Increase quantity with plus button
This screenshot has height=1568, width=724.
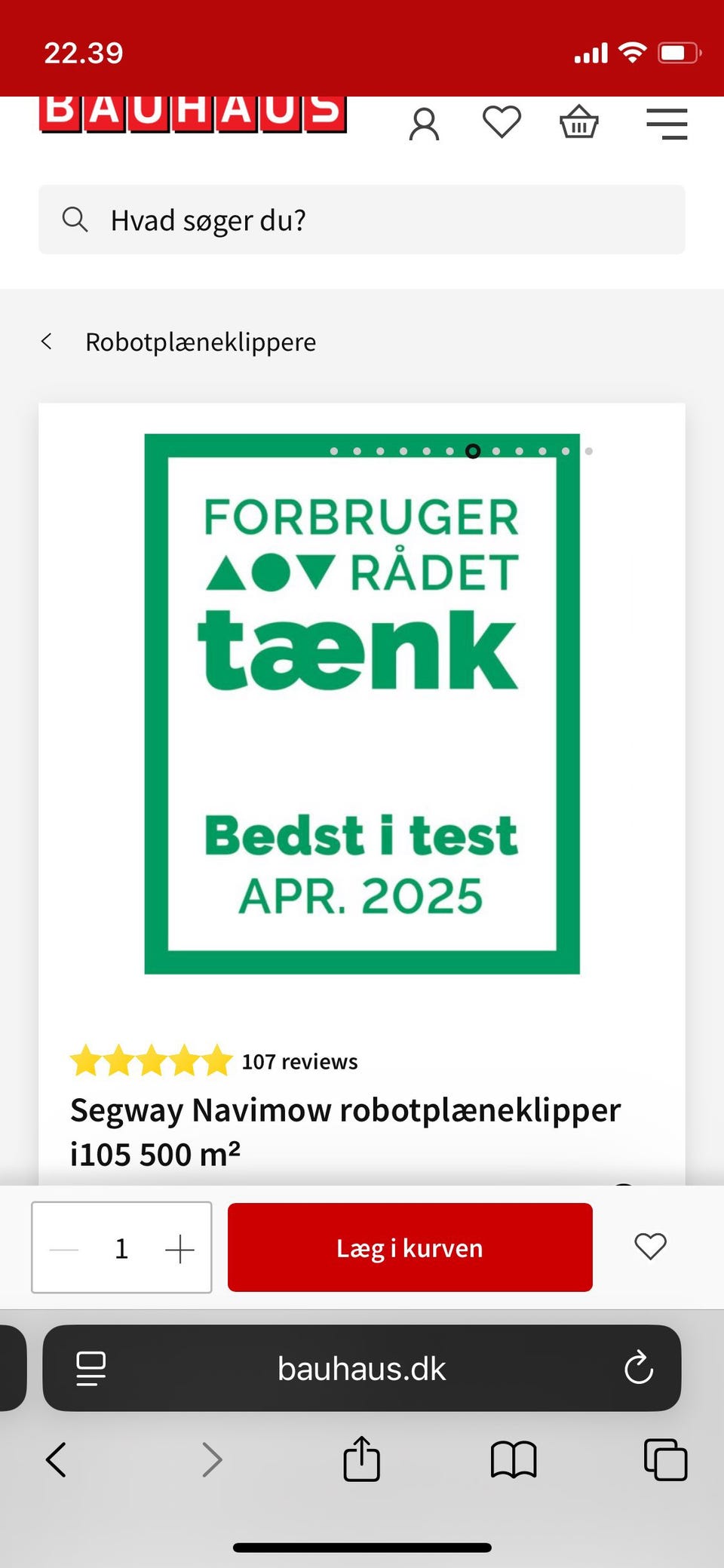(x=179, y=1249)
